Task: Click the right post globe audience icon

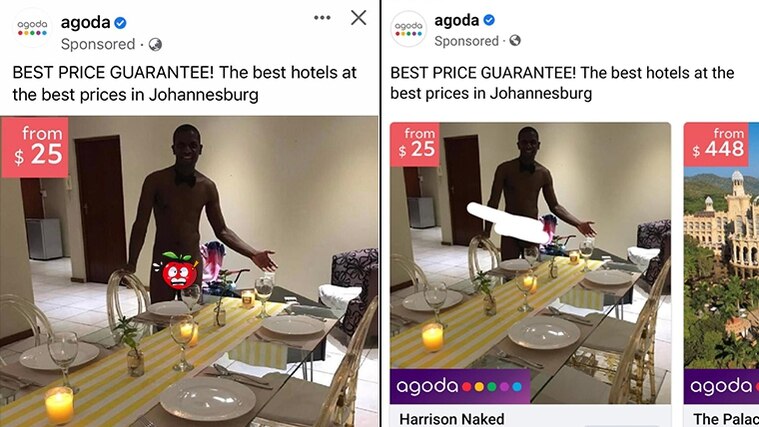Action: point(515,41)
